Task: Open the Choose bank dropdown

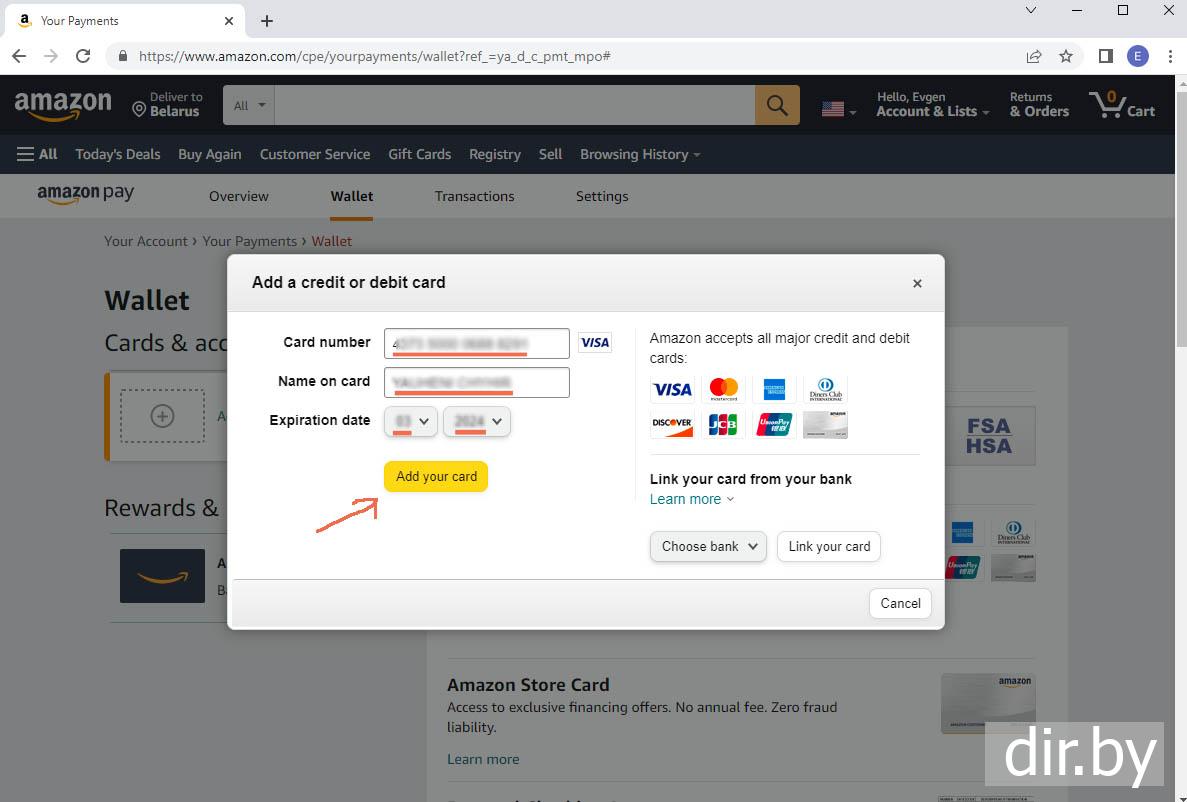Action: (709, 547)
